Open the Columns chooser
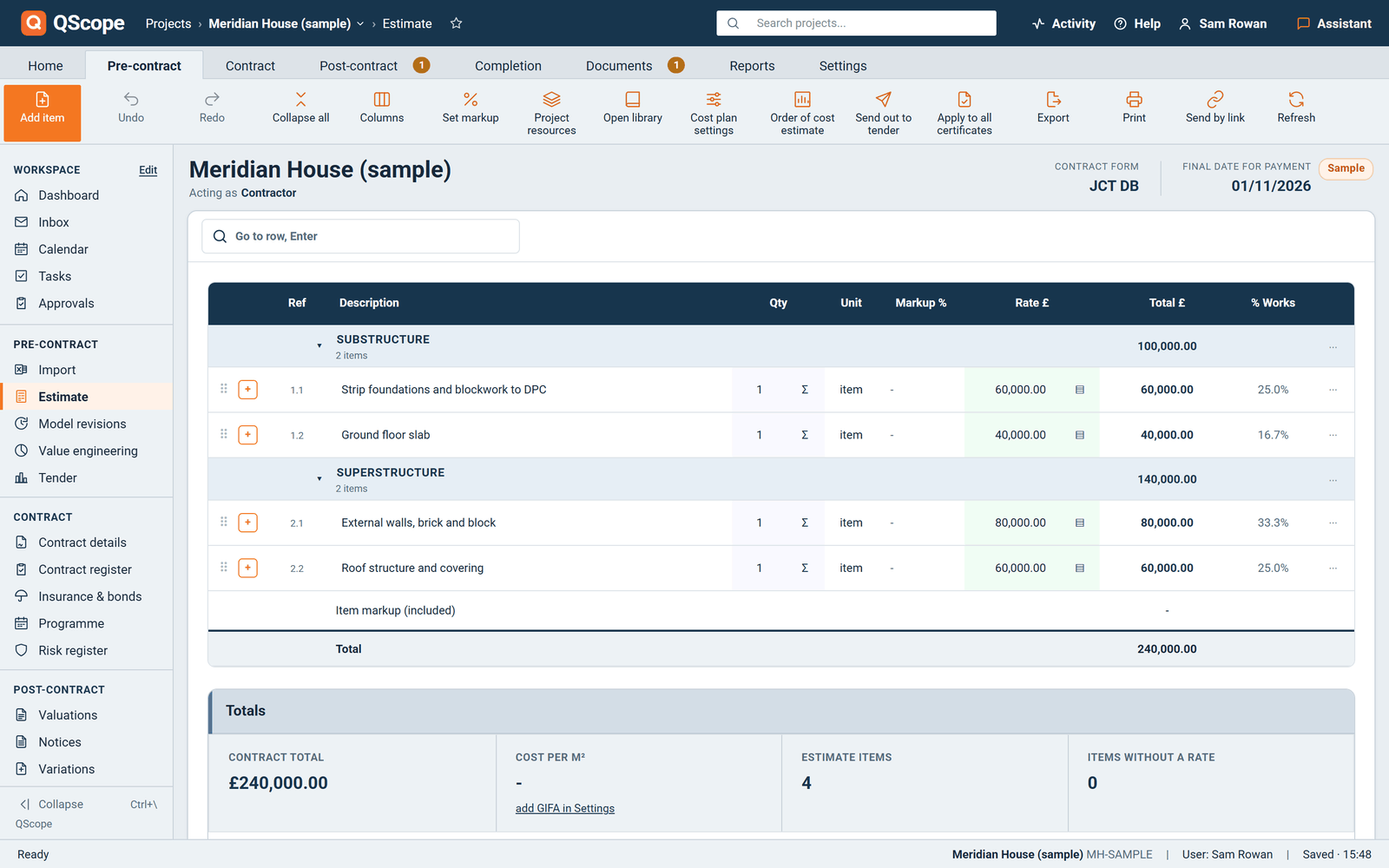Image resolution: width=1389 pixels, height=868 pixels. click(x=382, y=108)
